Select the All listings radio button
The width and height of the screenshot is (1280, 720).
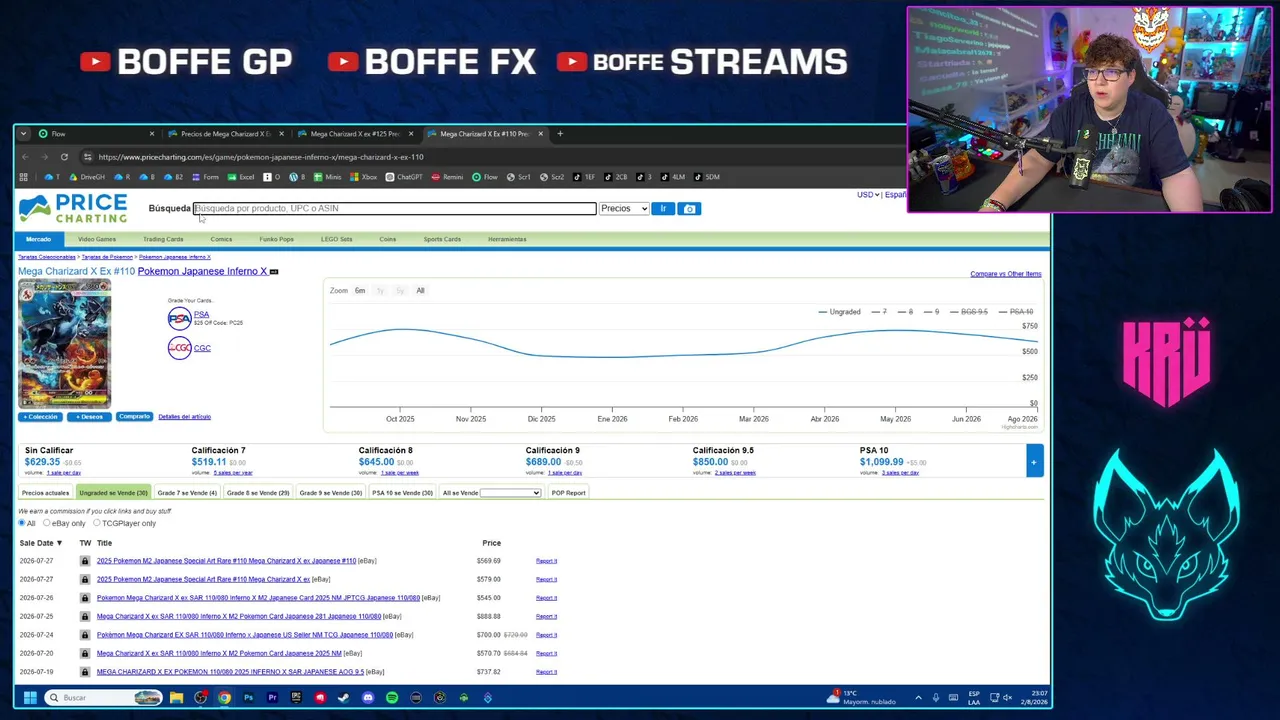(22, 523)
